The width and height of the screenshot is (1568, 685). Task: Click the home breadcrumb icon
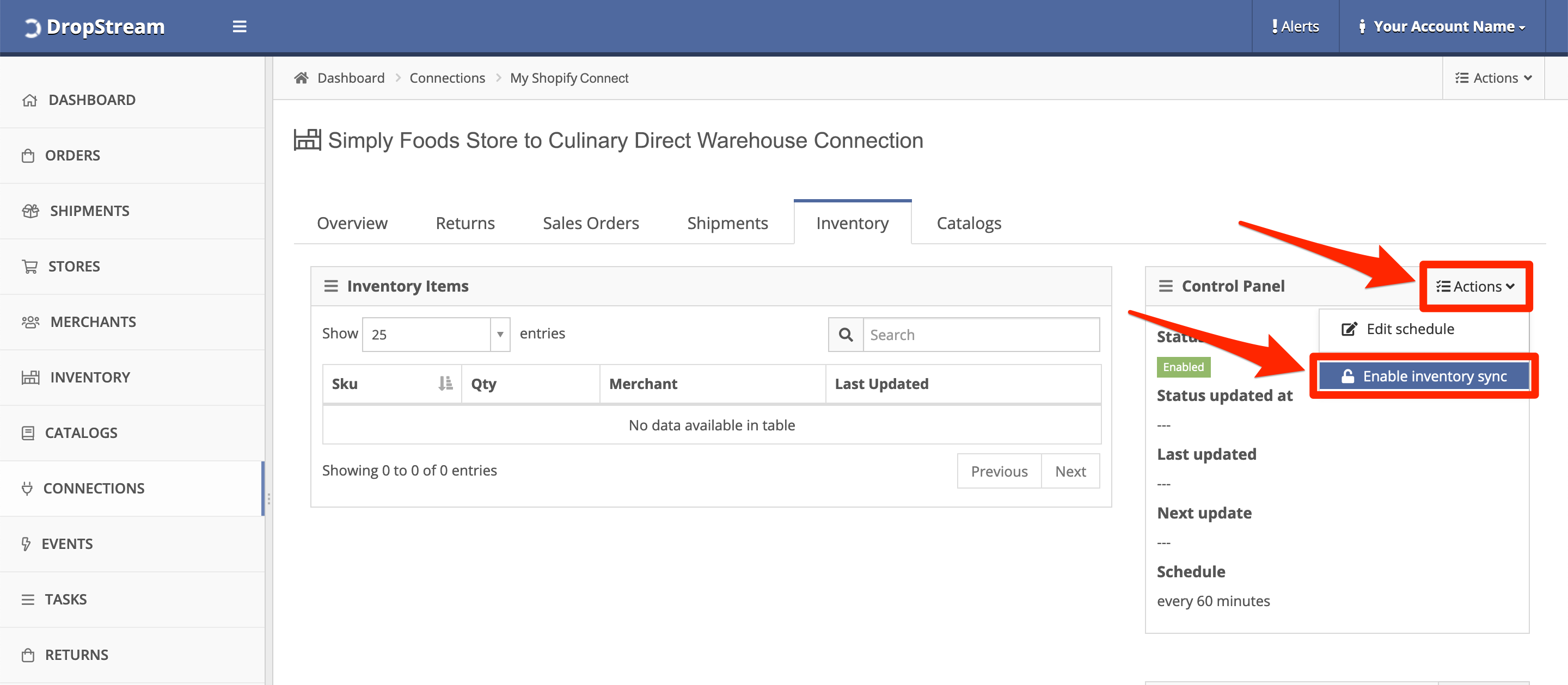coord(301,78)
